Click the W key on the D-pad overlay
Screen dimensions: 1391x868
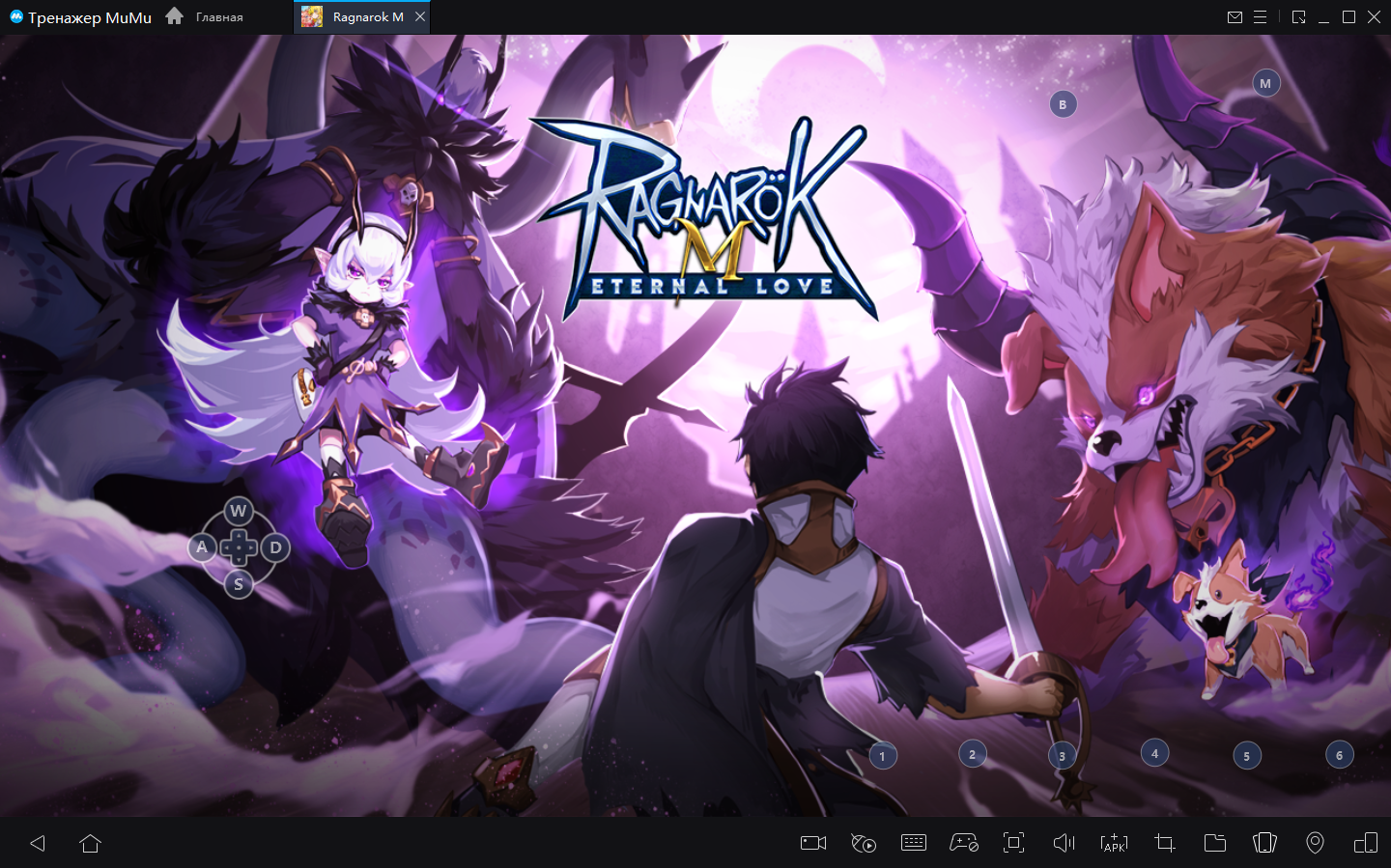[239, 511]
